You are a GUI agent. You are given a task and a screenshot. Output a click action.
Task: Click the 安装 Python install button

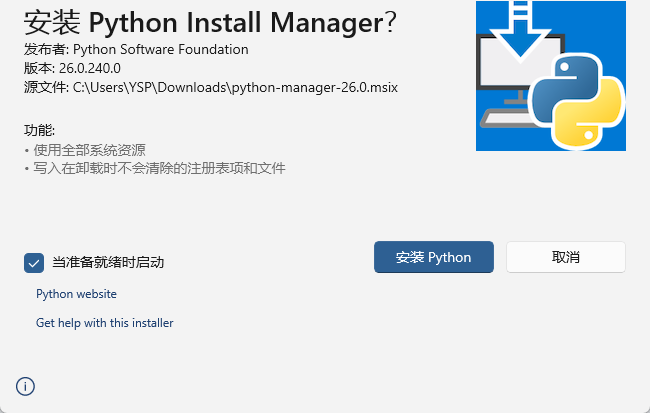pos(434,257)
